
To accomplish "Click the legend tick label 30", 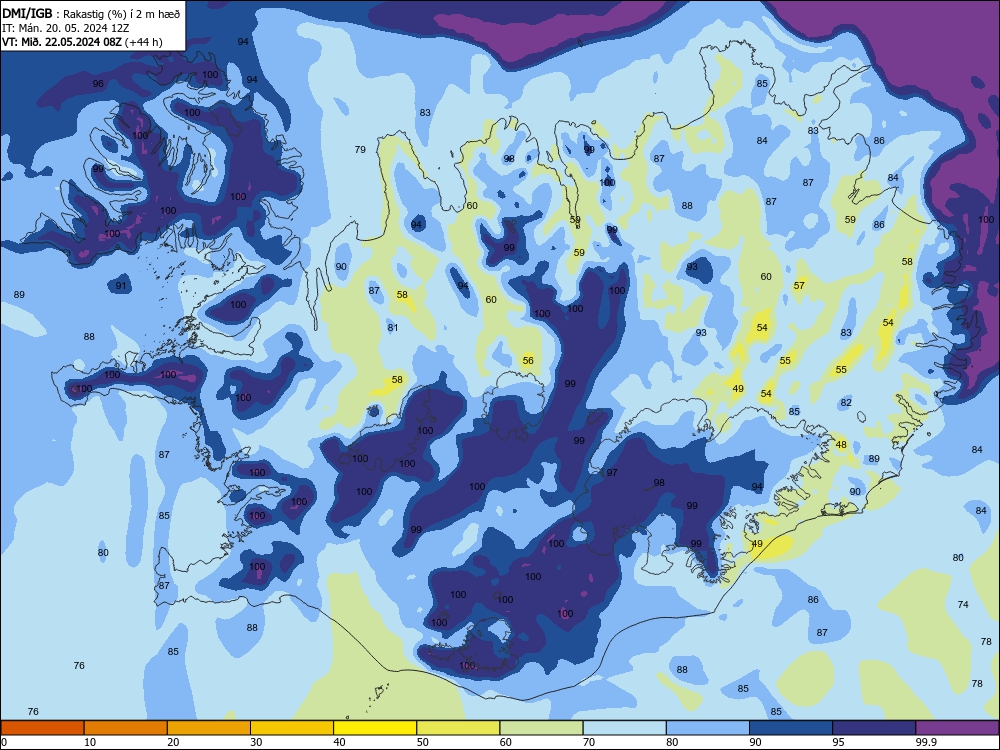I will click(256, 742).
